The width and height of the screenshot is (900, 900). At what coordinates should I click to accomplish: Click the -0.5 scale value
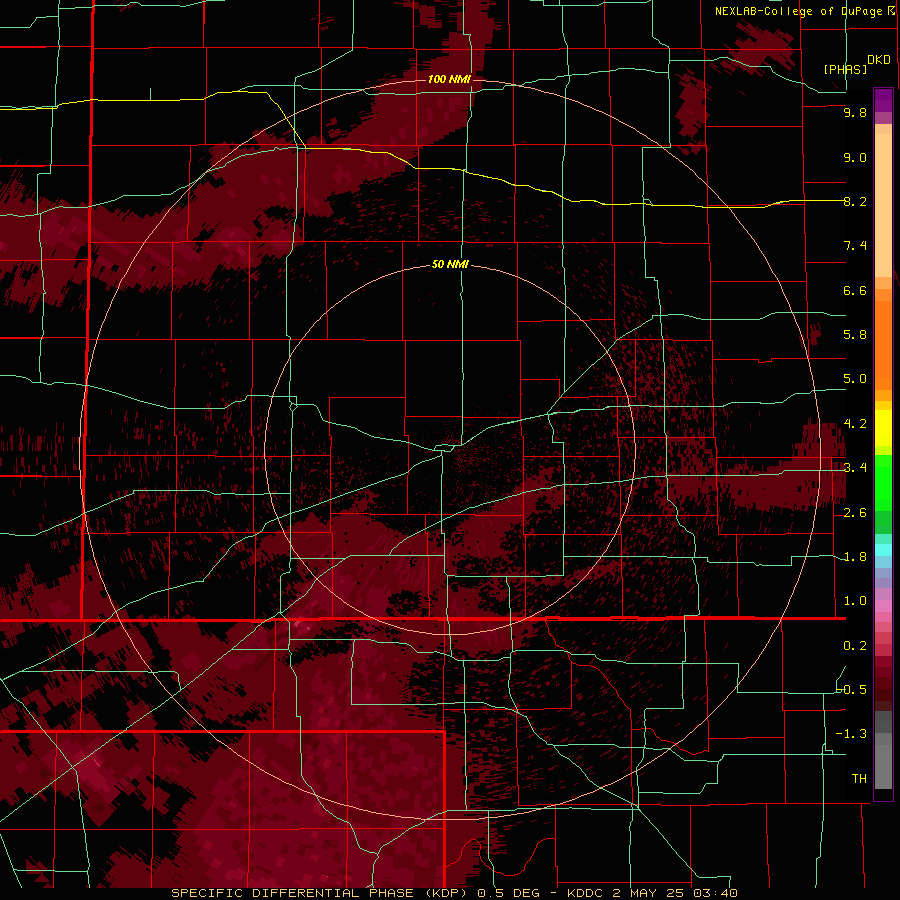852,690
